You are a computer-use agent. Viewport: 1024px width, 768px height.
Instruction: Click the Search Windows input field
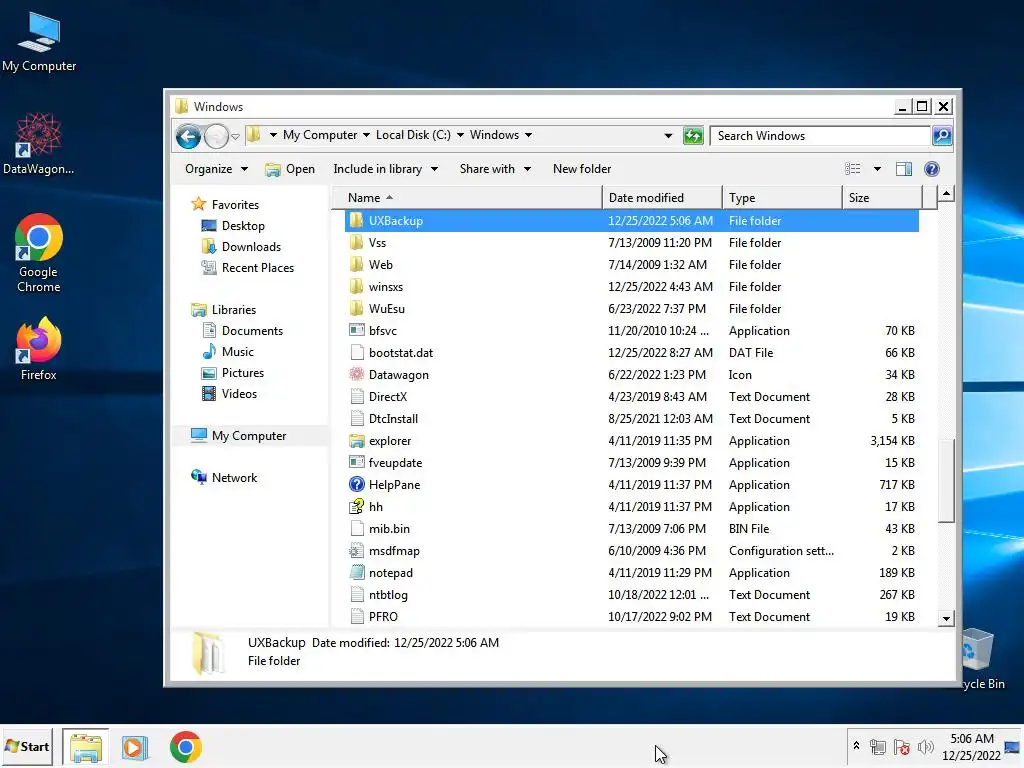pos(820,136)
